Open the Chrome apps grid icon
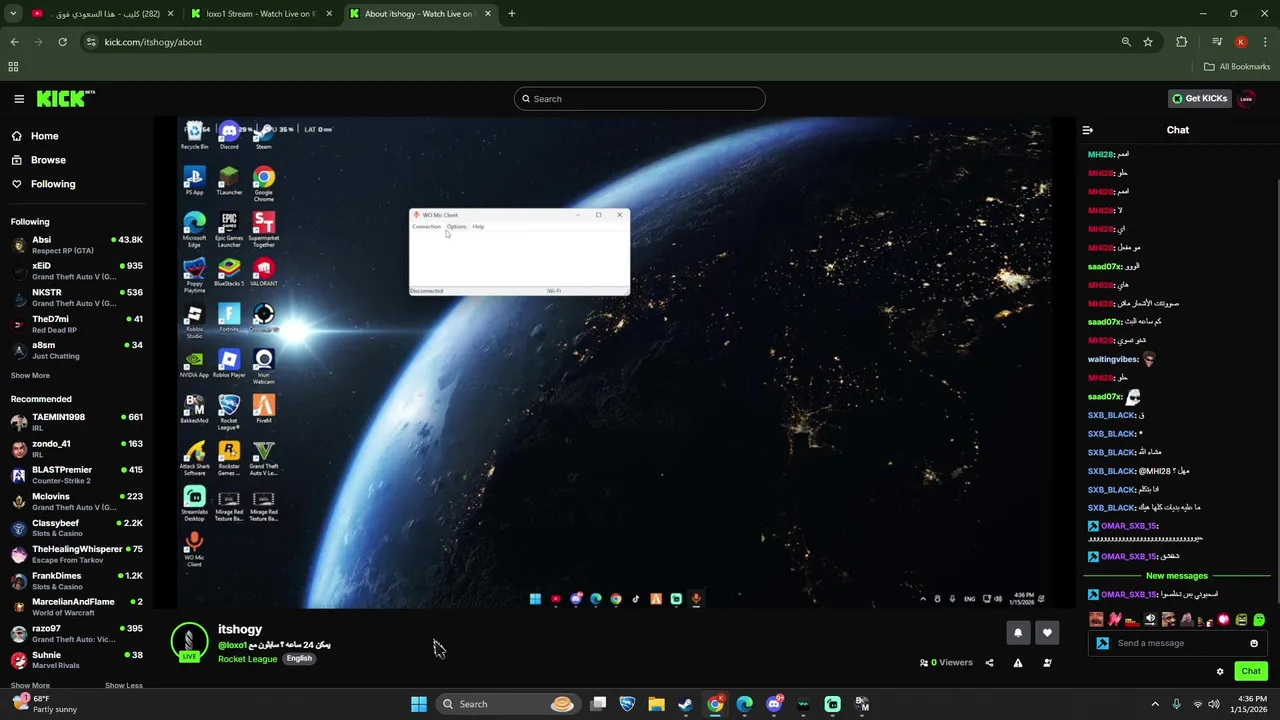 [13, 67]
